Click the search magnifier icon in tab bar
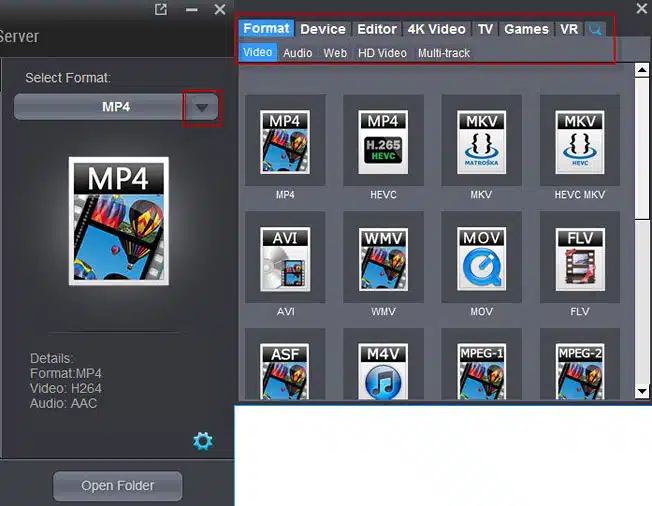 pyautogui.click(x=597, y=30)
